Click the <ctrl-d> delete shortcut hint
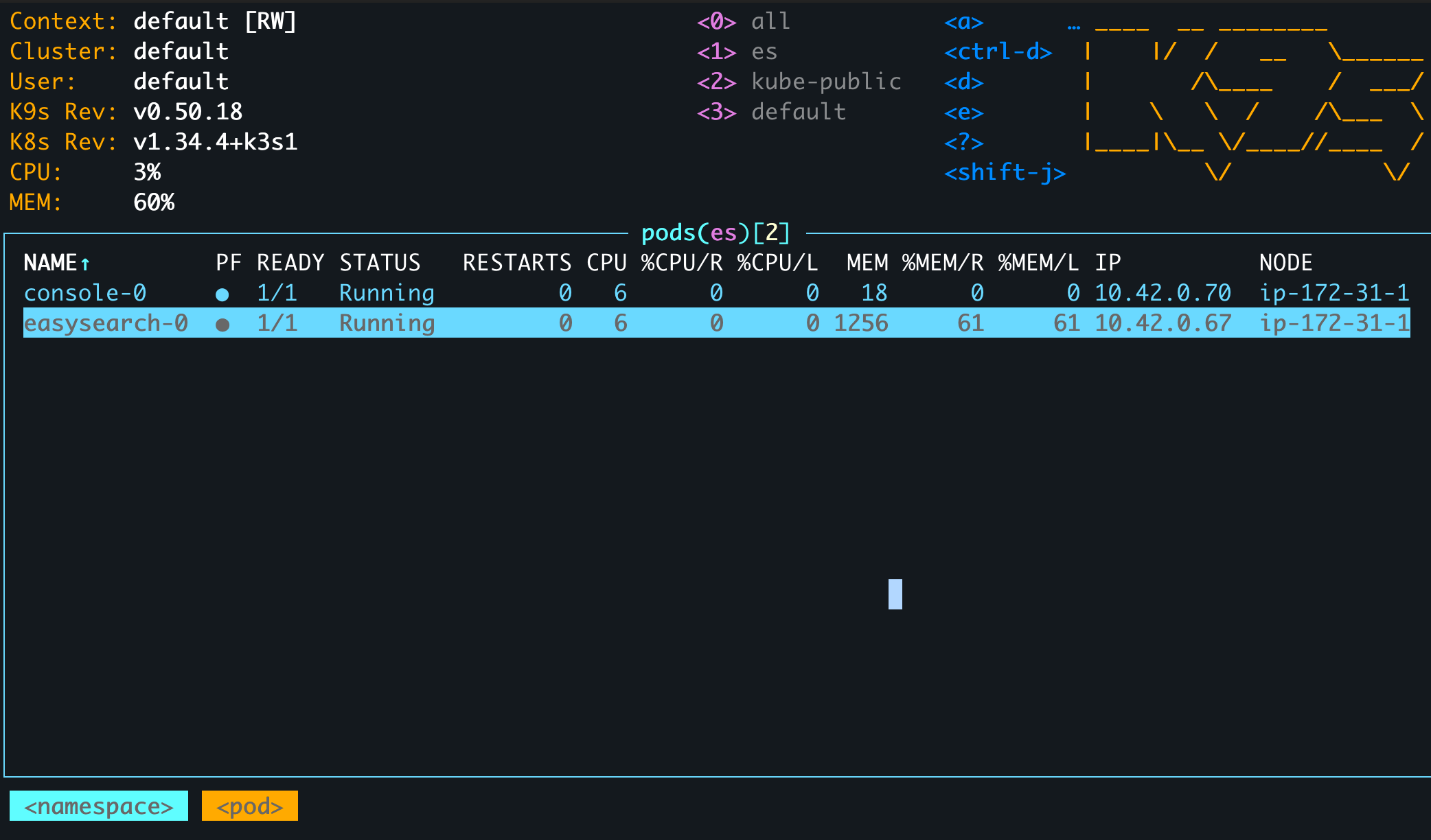The image size is (1431, 840). [998, 51]
